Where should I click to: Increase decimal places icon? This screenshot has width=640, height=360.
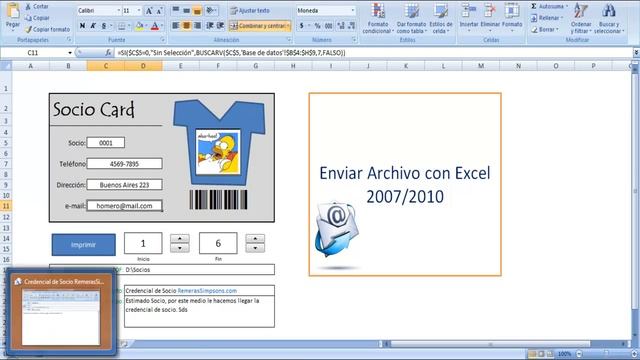point(341,26)
